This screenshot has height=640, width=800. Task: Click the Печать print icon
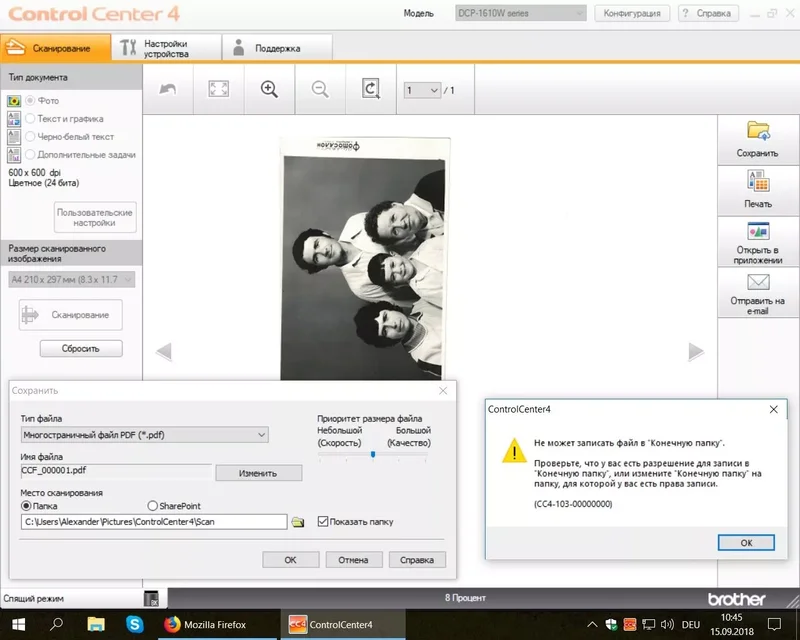tap(757, 181)
